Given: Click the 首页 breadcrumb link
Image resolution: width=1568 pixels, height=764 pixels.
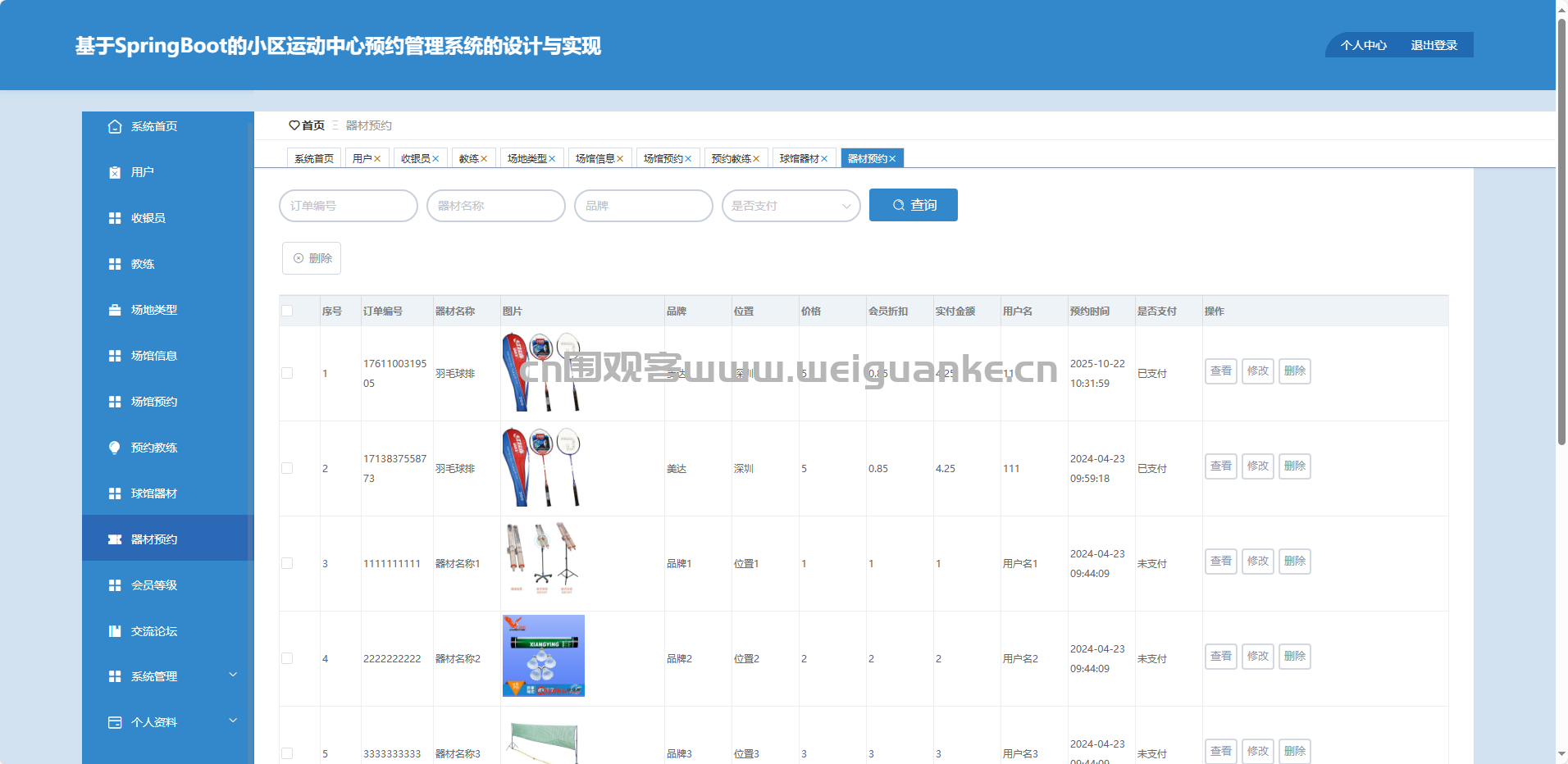Looking at the screenshot, I should point(313,125).
